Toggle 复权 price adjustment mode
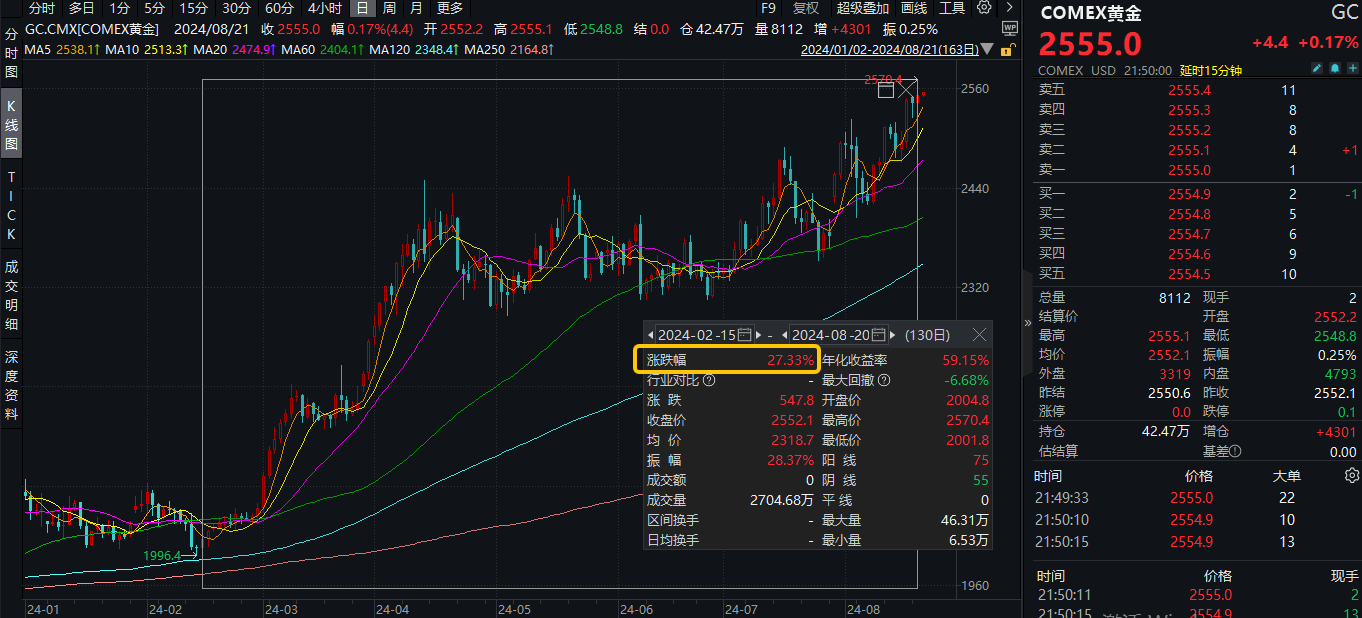 806,8
